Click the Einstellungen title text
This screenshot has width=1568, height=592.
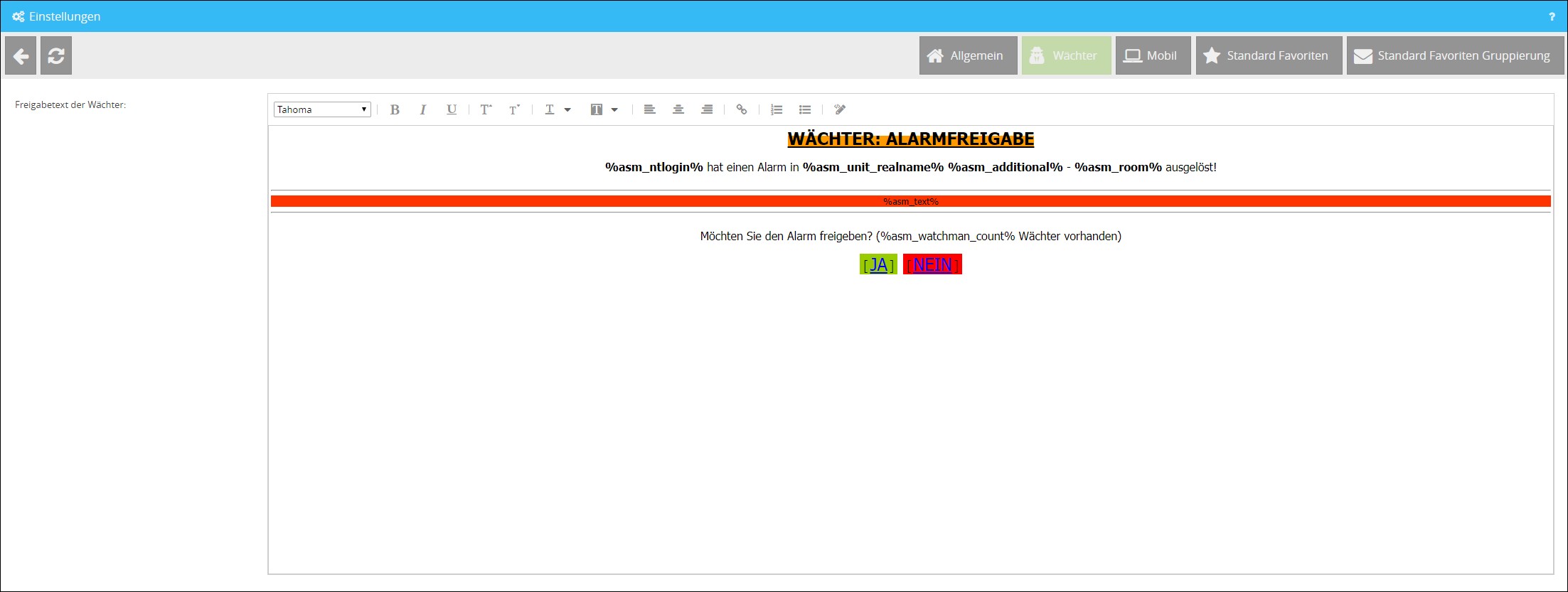coord(65,16)
